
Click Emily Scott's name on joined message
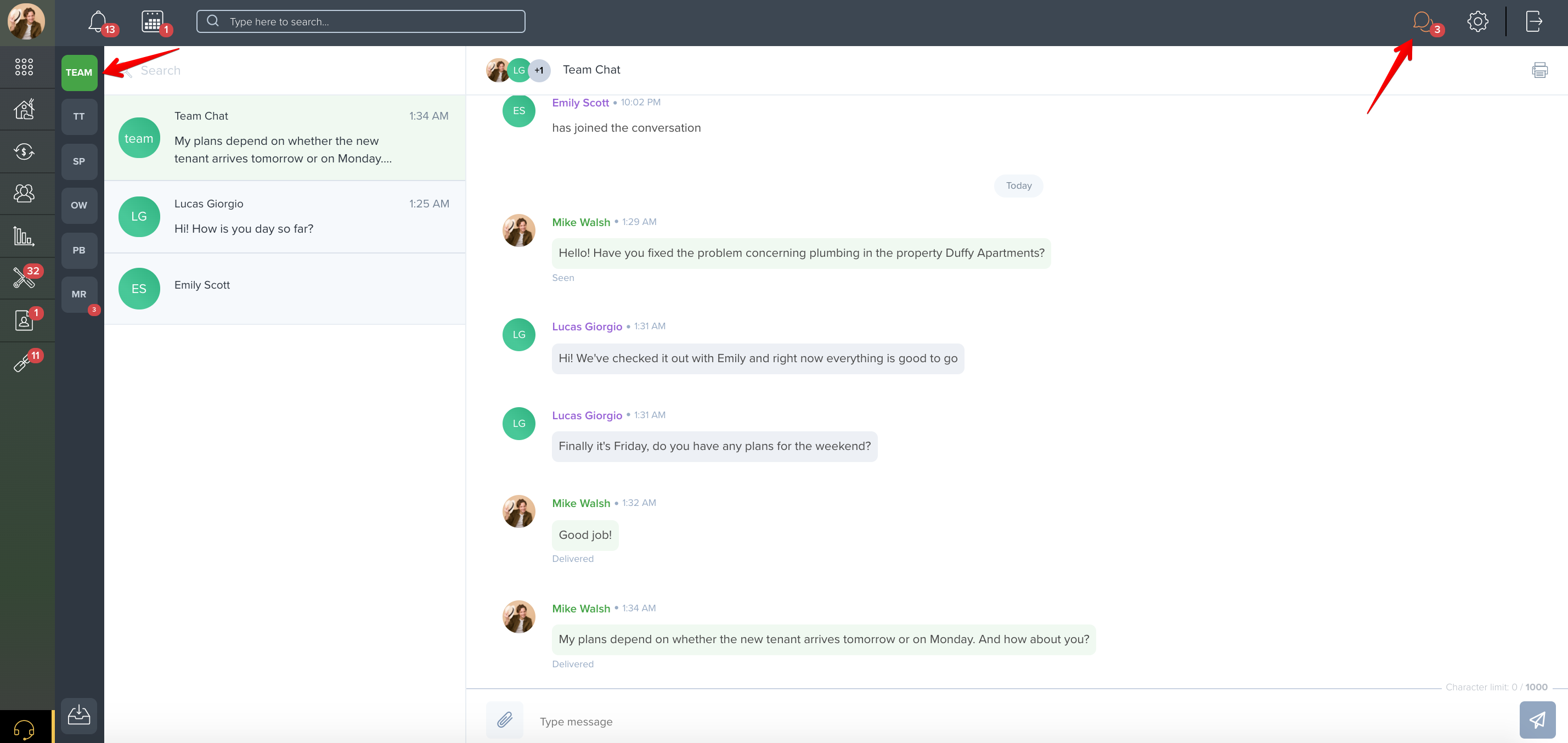point(580,103)
